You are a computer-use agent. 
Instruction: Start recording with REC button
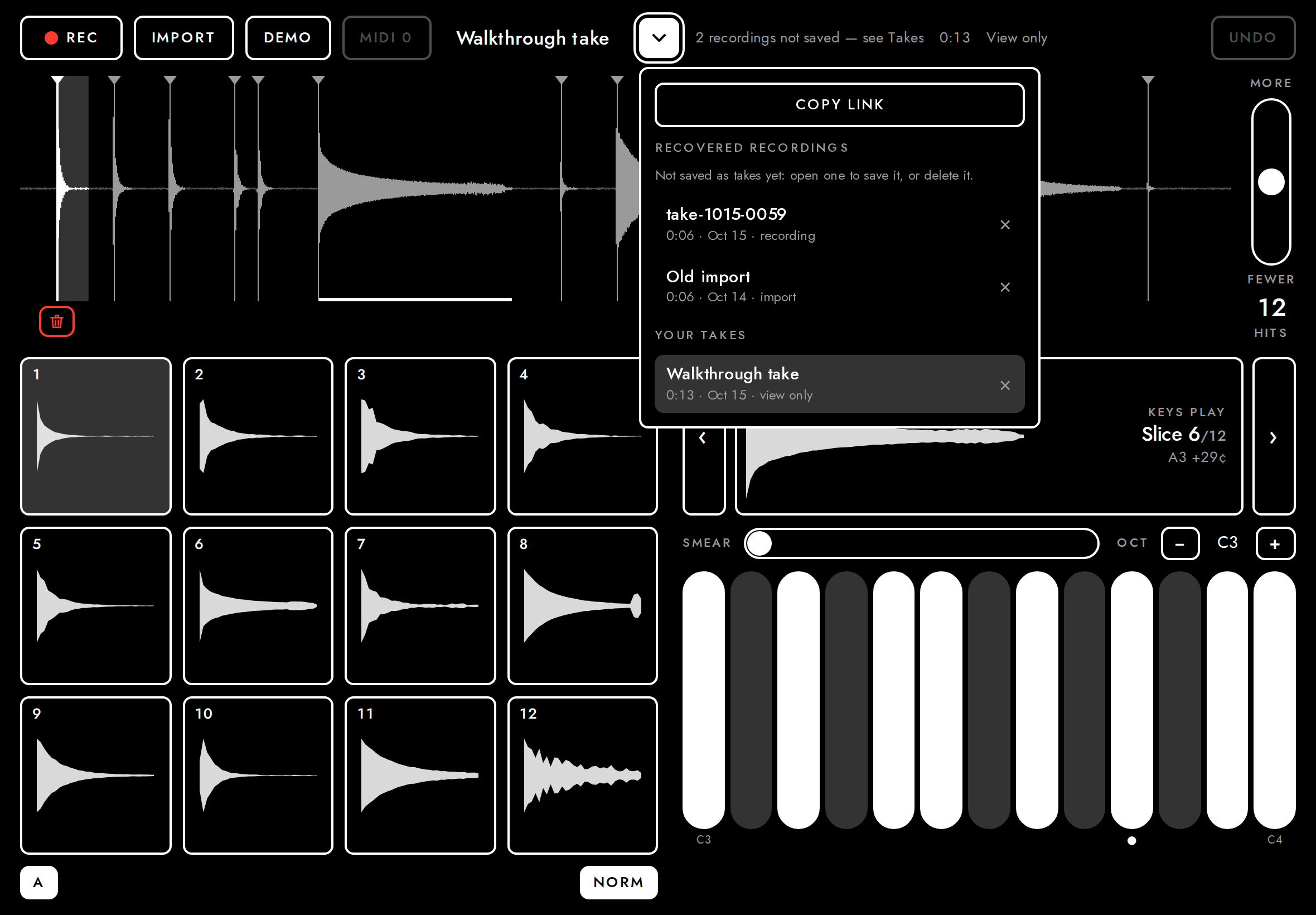[x=71, y=38]
